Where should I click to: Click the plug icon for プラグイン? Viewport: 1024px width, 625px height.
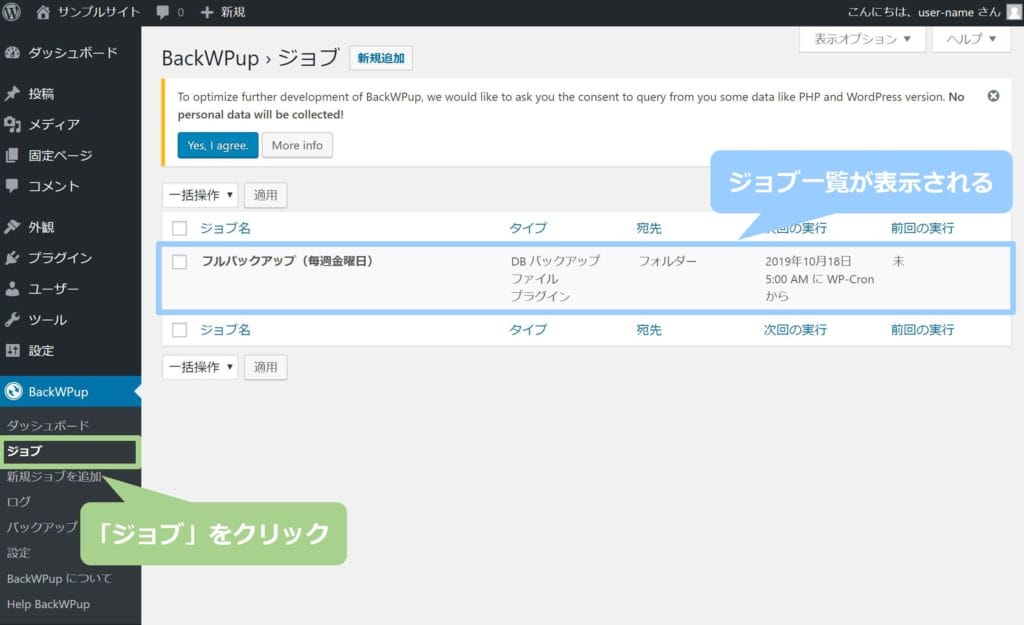click(x=12, y=258)
